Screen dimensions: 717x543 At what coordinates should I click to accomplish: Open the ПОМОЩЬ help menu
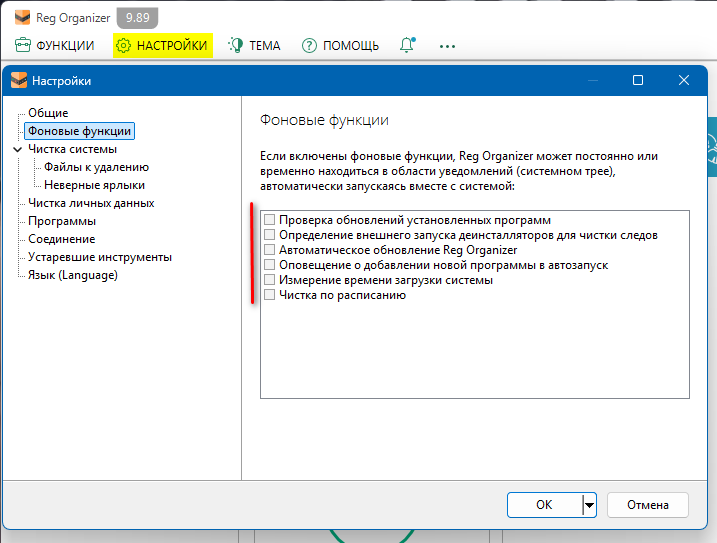[x=340, y=45]
